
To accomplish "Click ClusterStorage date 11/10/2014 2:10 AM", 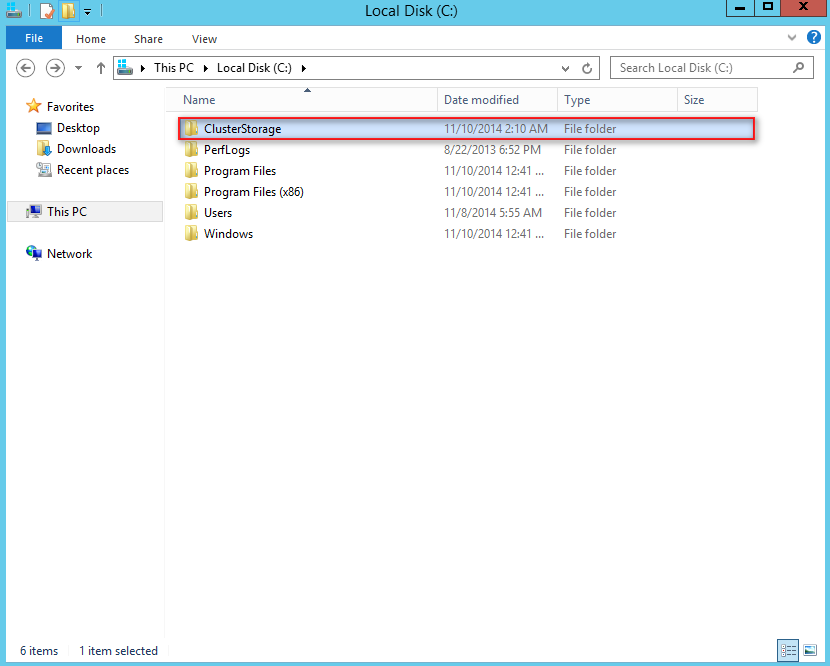I will tap(496, 129).
